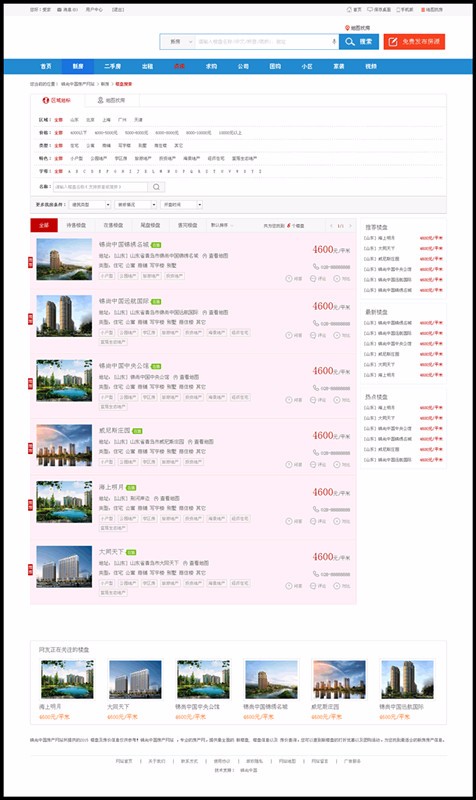Select 视频 in the blue navigation bar
This screenshot has height=800, width=476.
click(371, 66)
